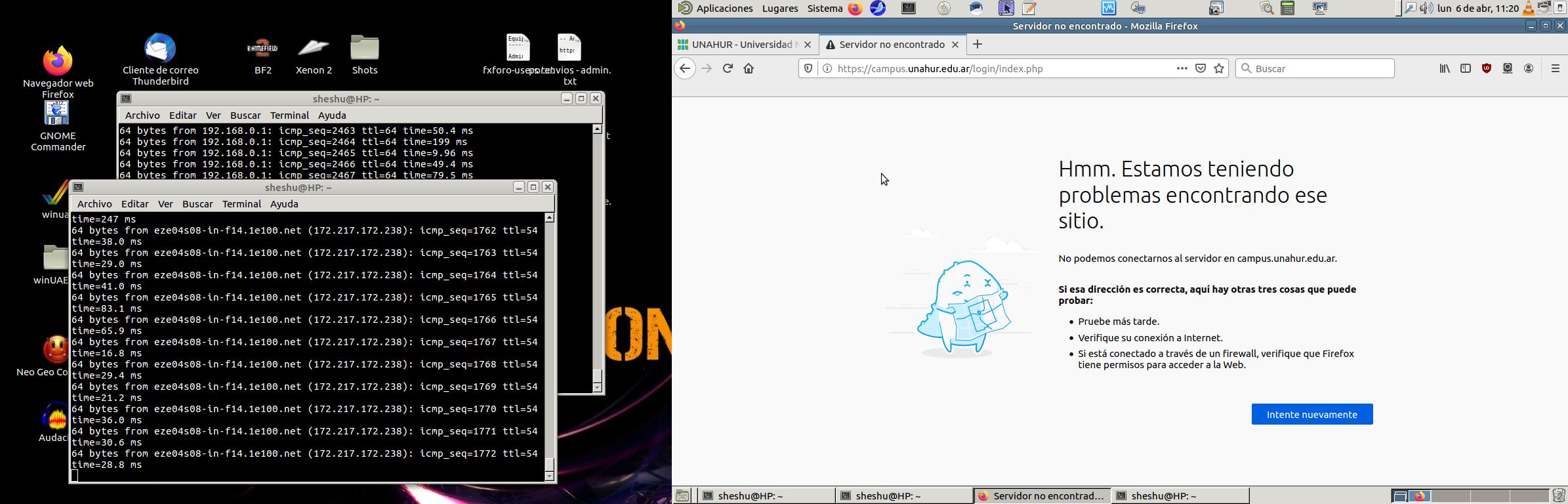
Task: Show the Firefox sidebars icon
Action: 1466,68
